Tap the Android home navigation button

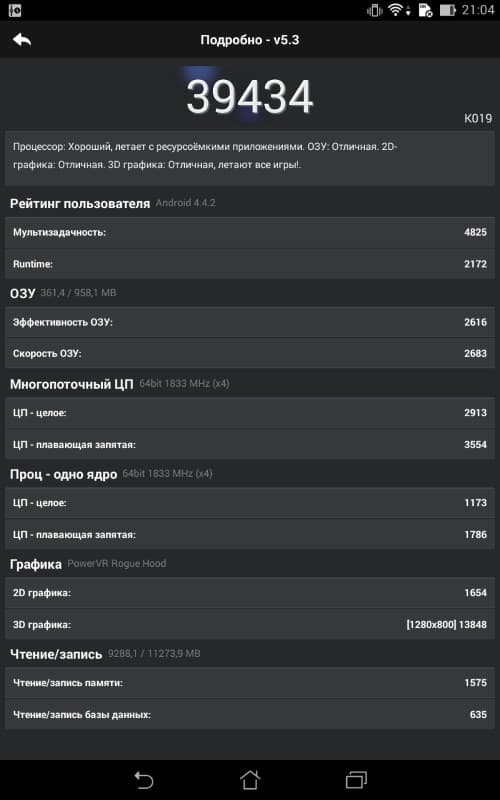tap(250, 780)
